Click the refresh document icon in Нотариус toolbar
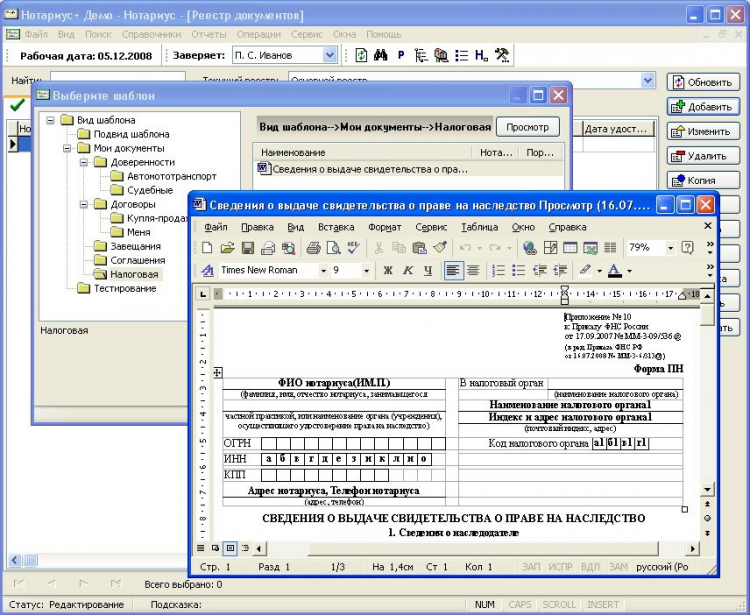Screen dimensions: 750x615 tap(361, 55)
